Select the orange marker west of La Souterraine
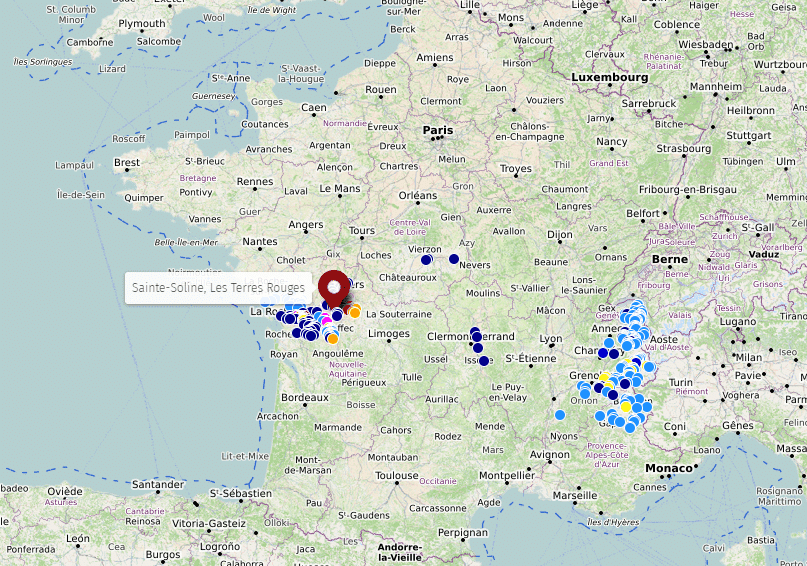 pos(354,312)
